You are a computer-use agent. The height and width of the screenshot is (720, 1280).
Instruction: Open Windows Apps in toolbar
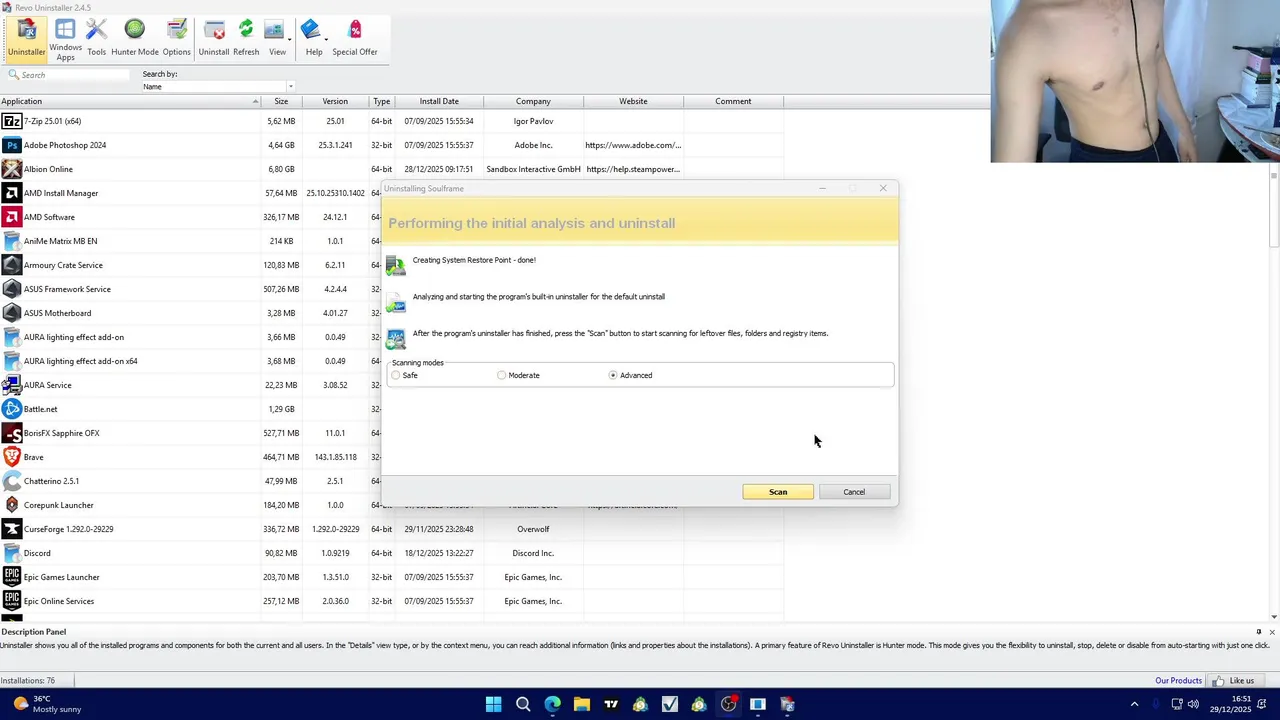(x=65, y=40)
